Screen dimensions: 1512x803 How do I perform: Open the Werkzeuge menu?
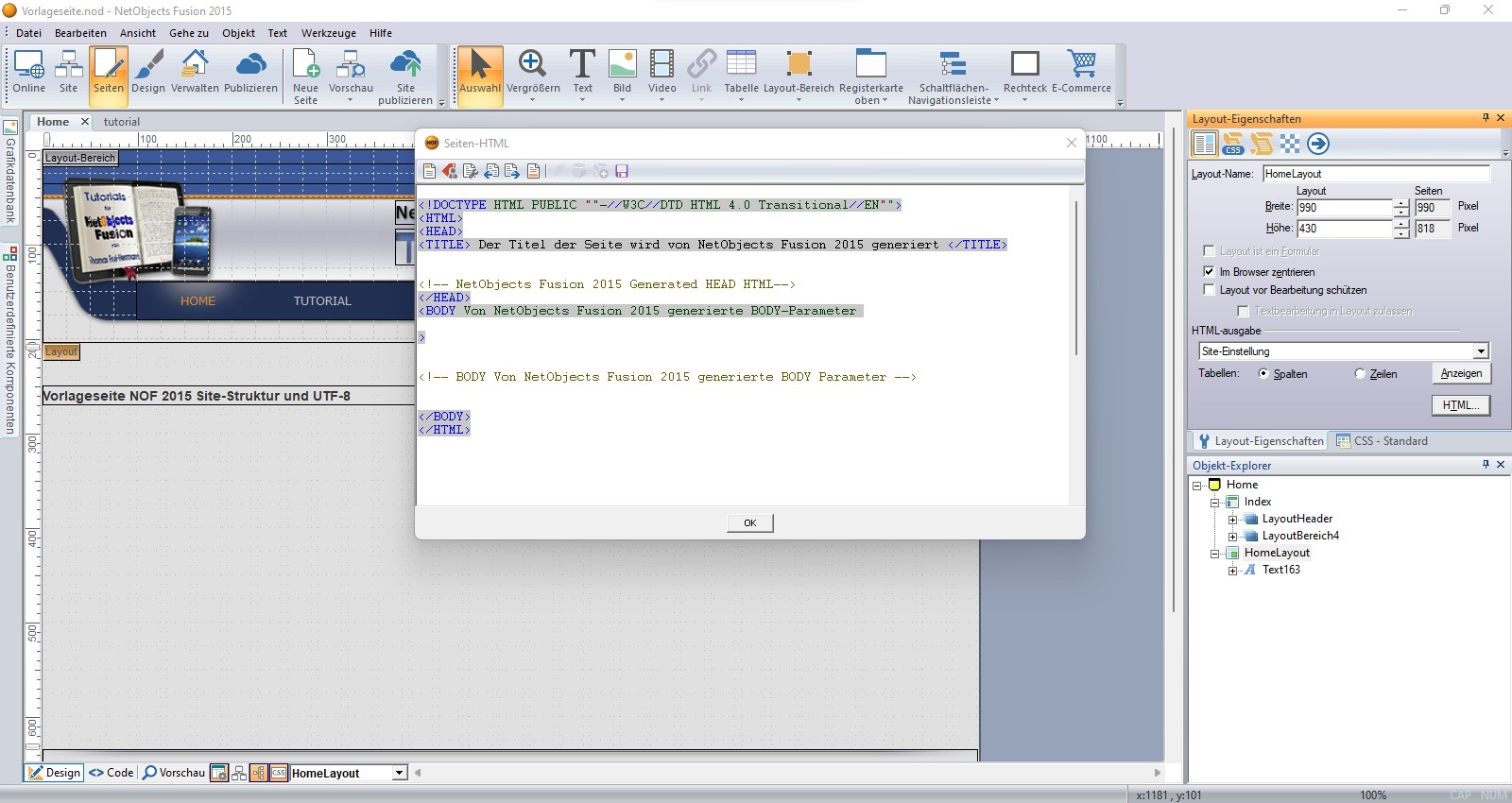point(328,33)
